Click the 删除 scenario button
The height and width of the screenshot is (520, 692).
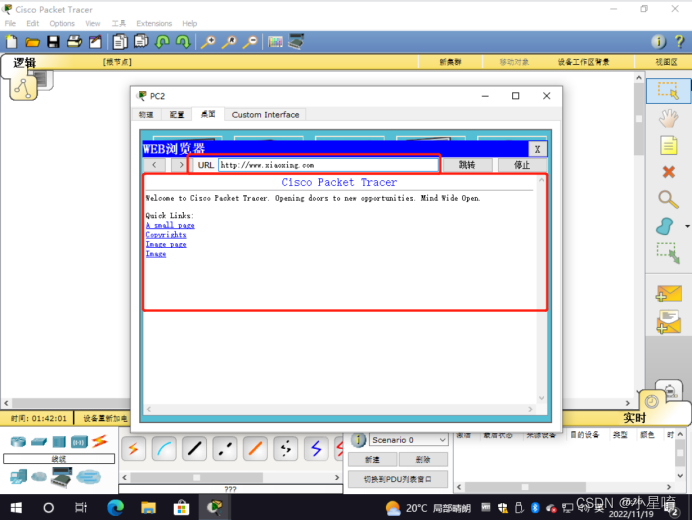(x=423, y=460)
